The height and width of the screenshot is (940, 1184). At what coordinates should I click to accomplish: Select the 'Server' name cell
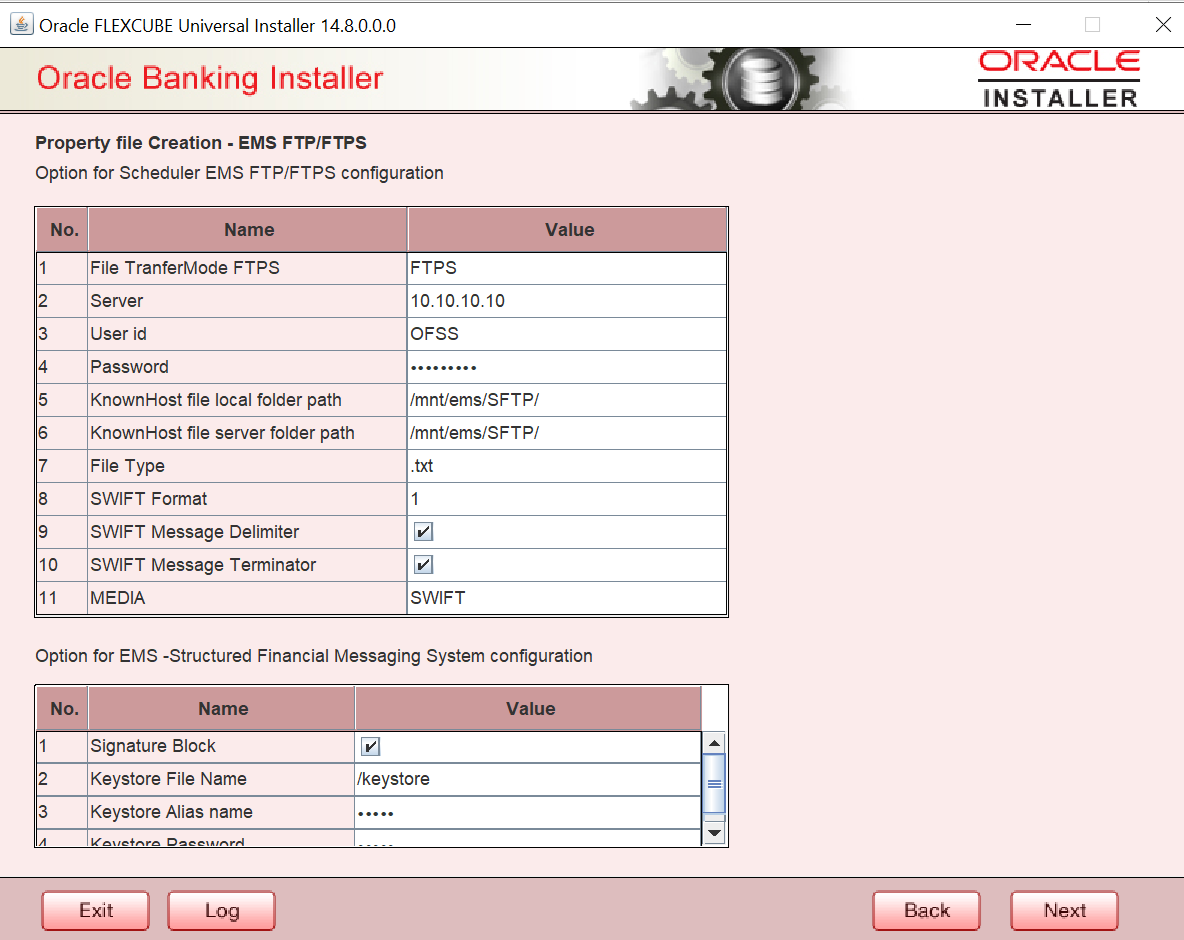point(247,301)
